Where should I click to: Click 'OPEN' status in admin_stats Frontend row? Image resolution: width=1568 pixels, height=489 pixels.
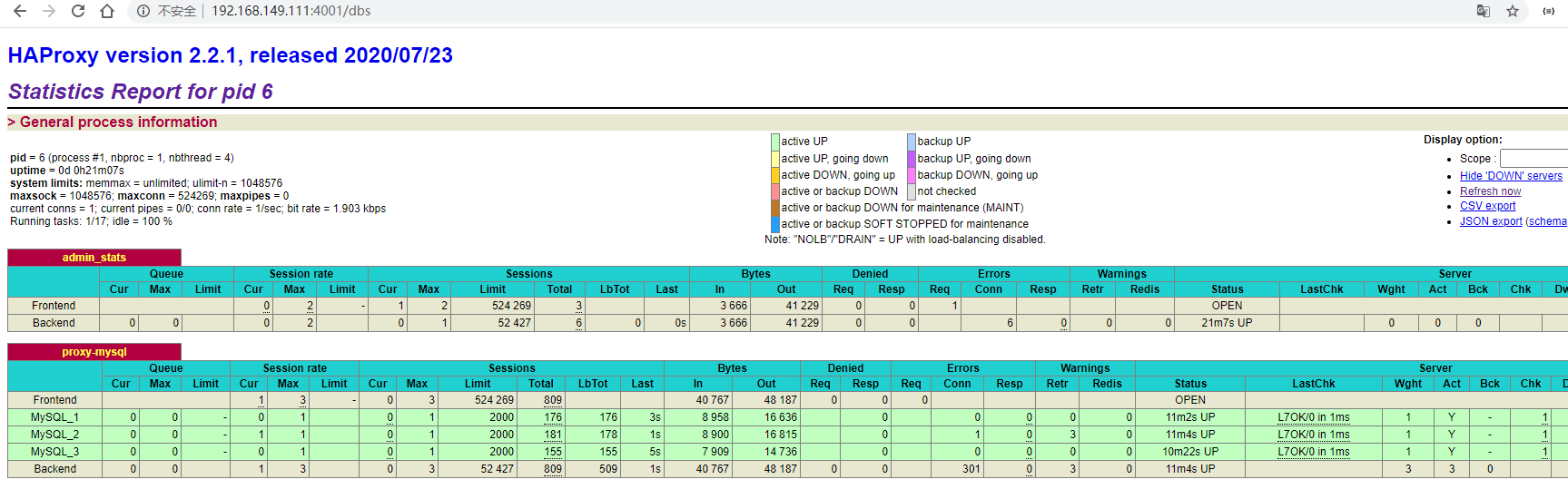pos(1227,306)
